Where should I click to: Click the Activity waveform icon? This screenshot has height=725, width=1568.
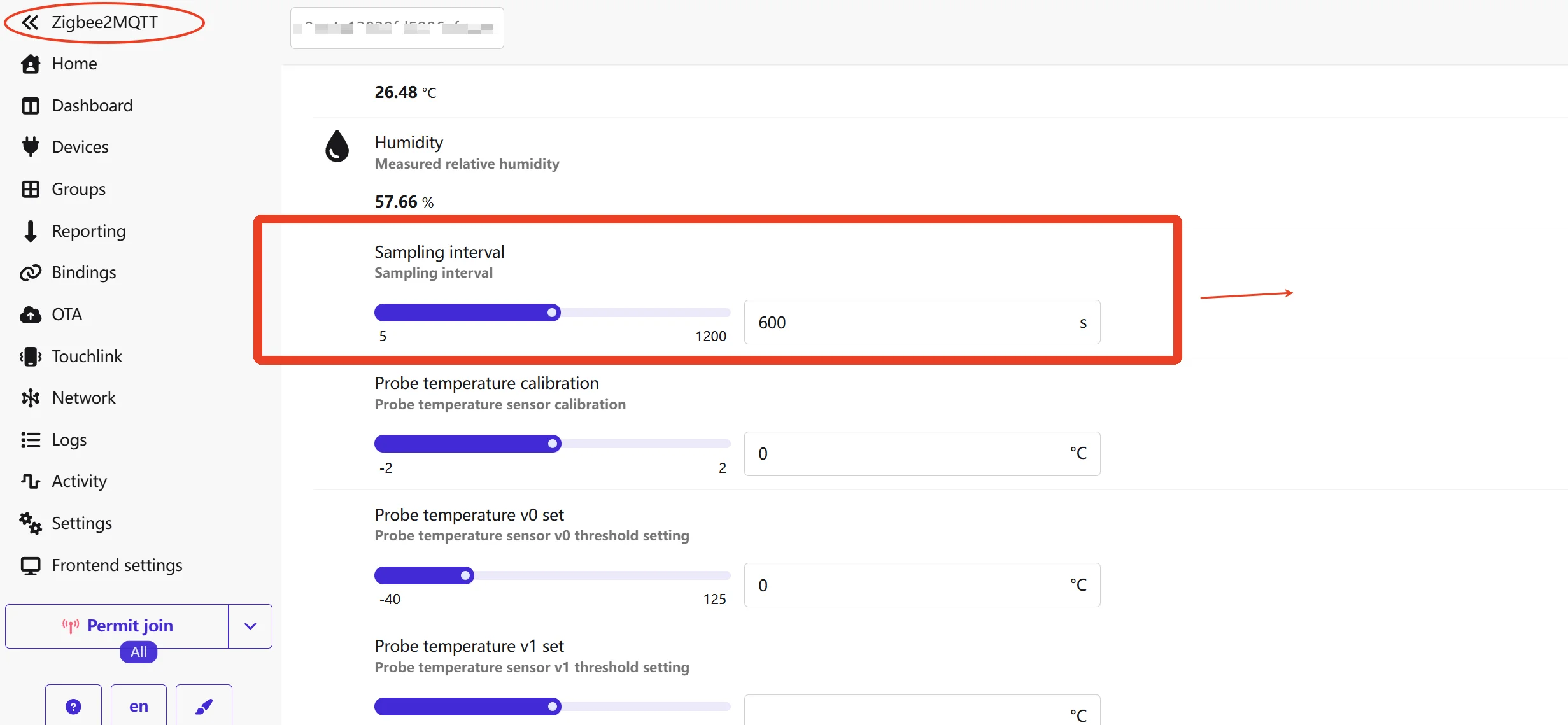31,481
